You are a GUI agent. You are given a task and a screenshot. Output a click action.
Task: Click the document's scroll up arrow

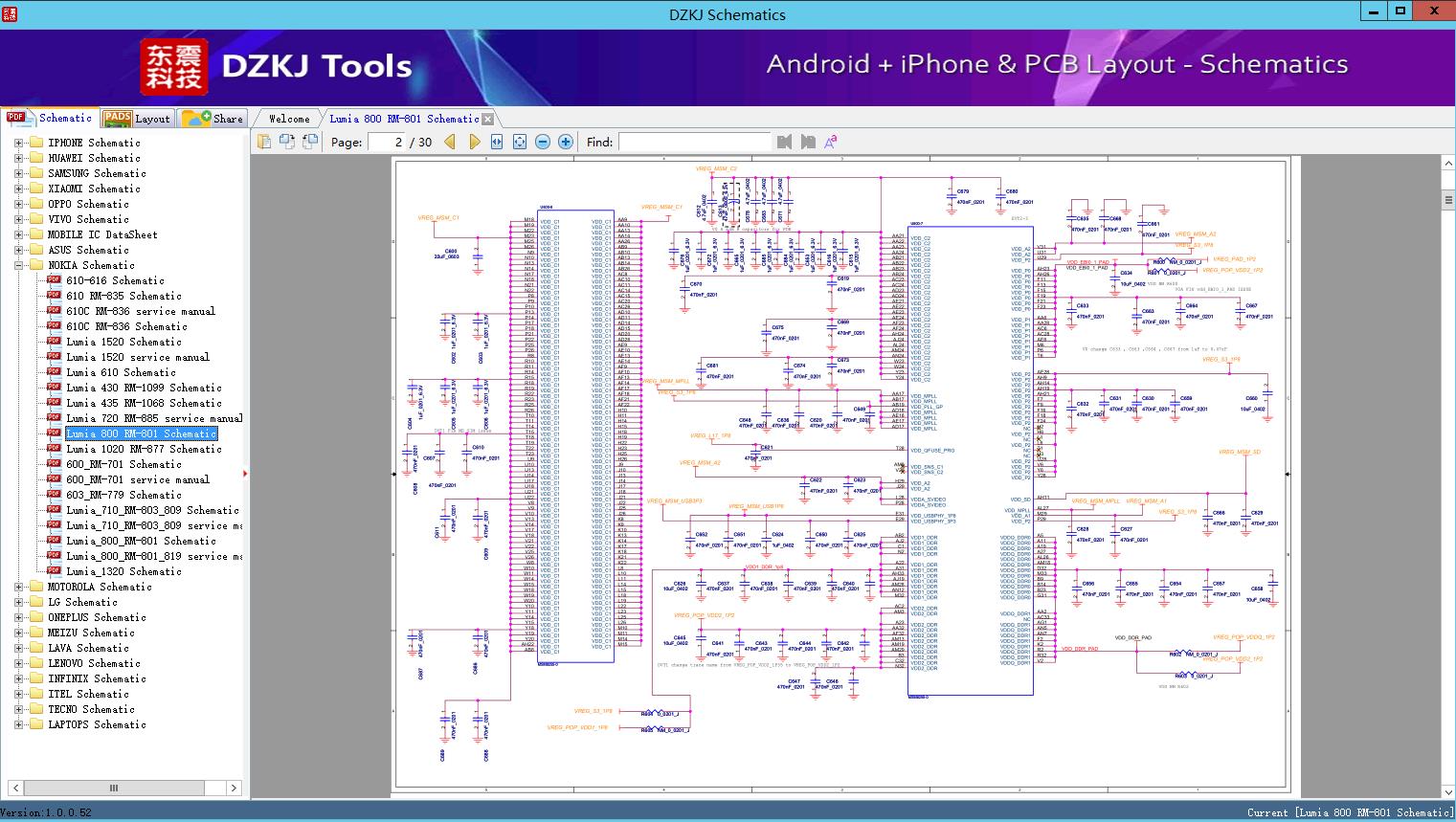click(x=1448, y=164)
